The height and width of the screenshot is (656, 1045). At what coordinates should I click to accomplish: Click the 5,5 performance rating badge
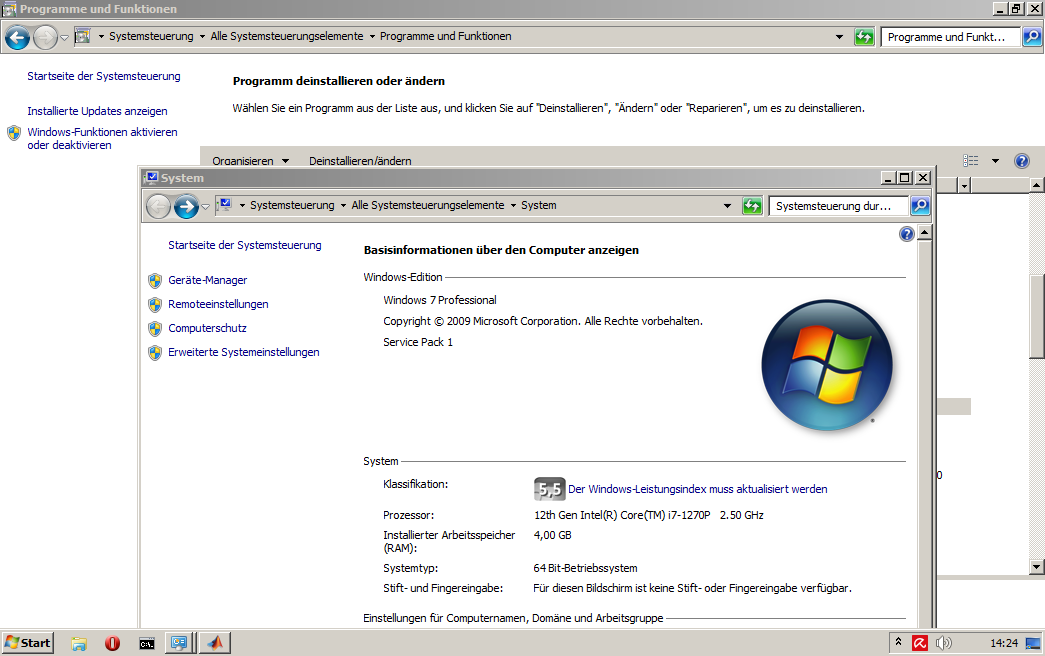549,489
